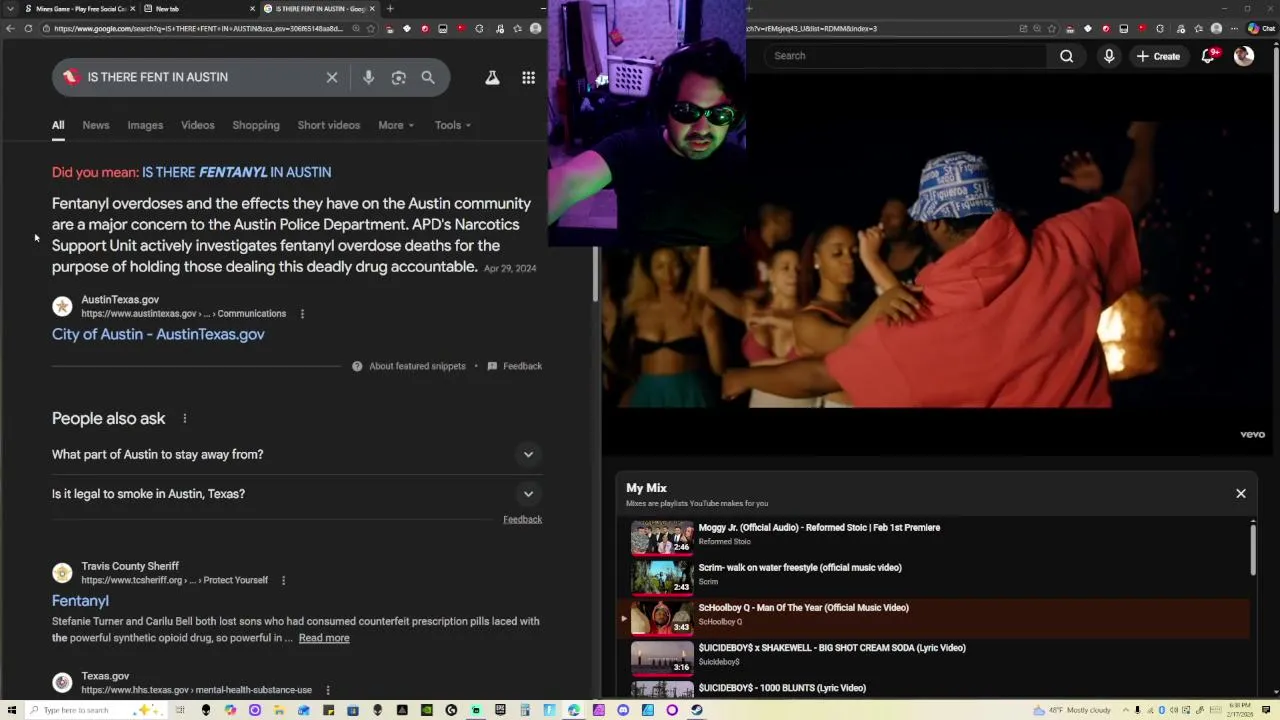The width and height of the screenshot is (1280, 720).
Task: Expand 'What part of Austin to stay away from?'
Action: click(297, 454)
